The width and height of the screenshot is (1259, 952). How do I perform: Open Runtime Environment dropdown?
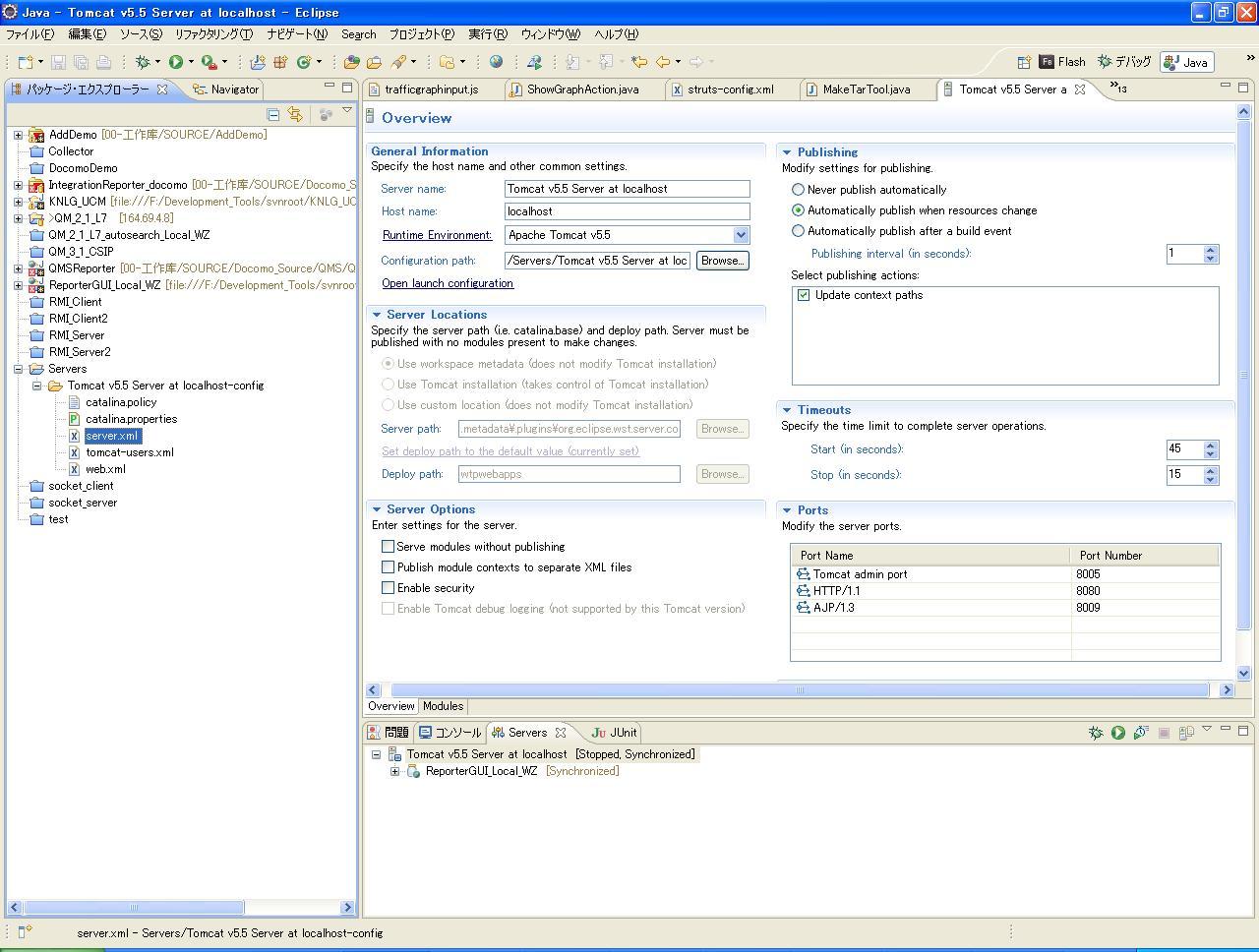tap(741, 235)
